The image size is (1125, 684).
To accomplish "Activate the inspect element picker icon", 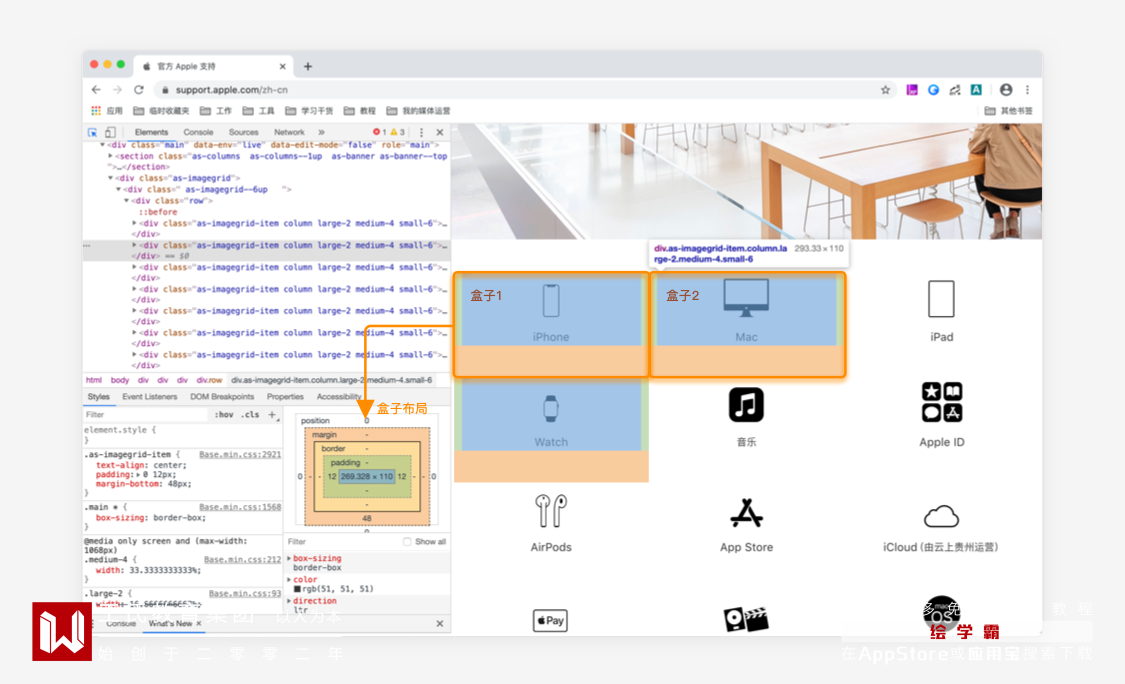I will (93, 132).
